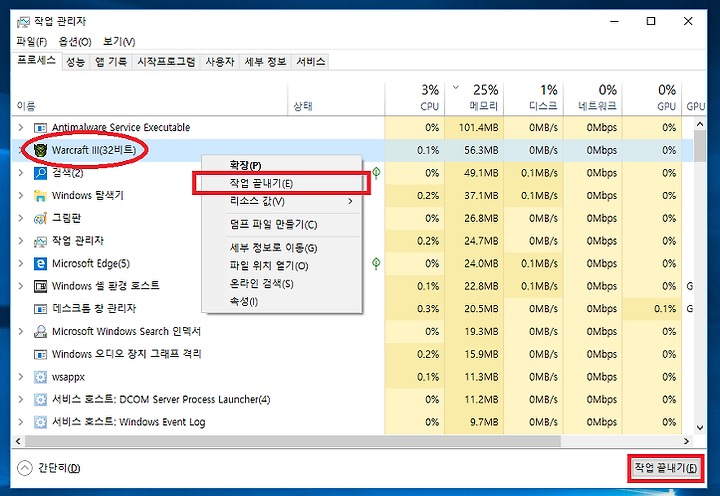Image resolution: width=720 pixels, height=496 pixels.
Task: Choose 작업 끝내기(E) in the context menu
Action: coord(281,183)
